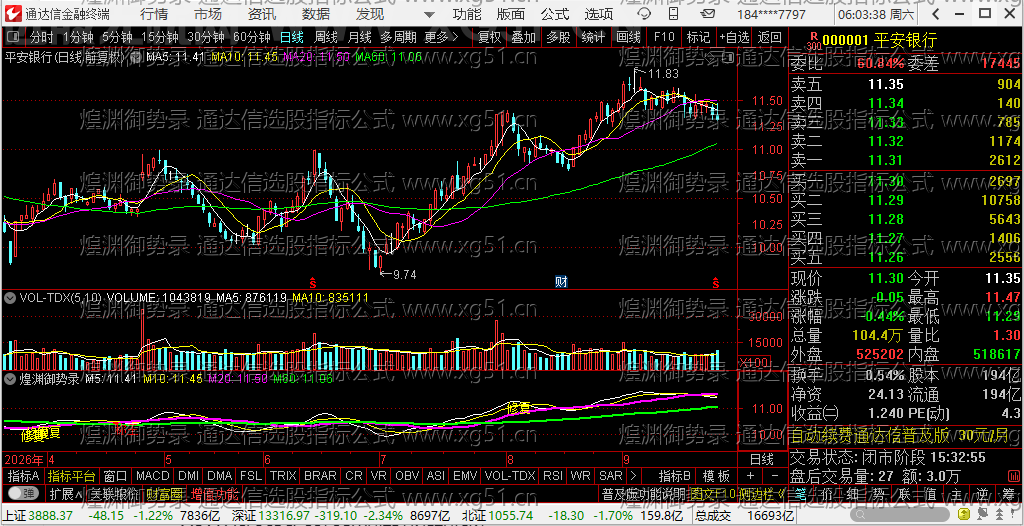Toggle 画线 drawing tools
Image resolution: width=1024 pixels, height=526 pixels.
pos(628,37)
